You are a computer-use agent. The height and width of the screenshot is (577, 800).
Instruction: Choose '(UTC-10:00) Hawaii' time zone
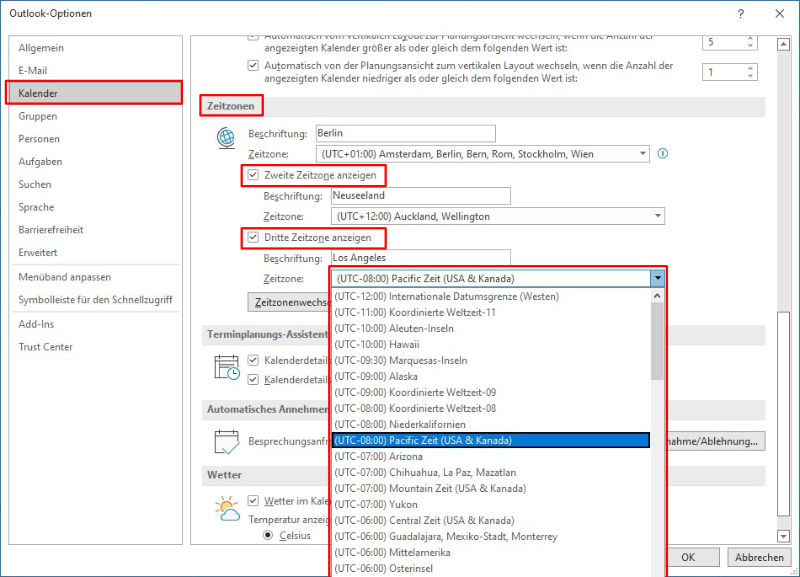(x=491, y=344)
